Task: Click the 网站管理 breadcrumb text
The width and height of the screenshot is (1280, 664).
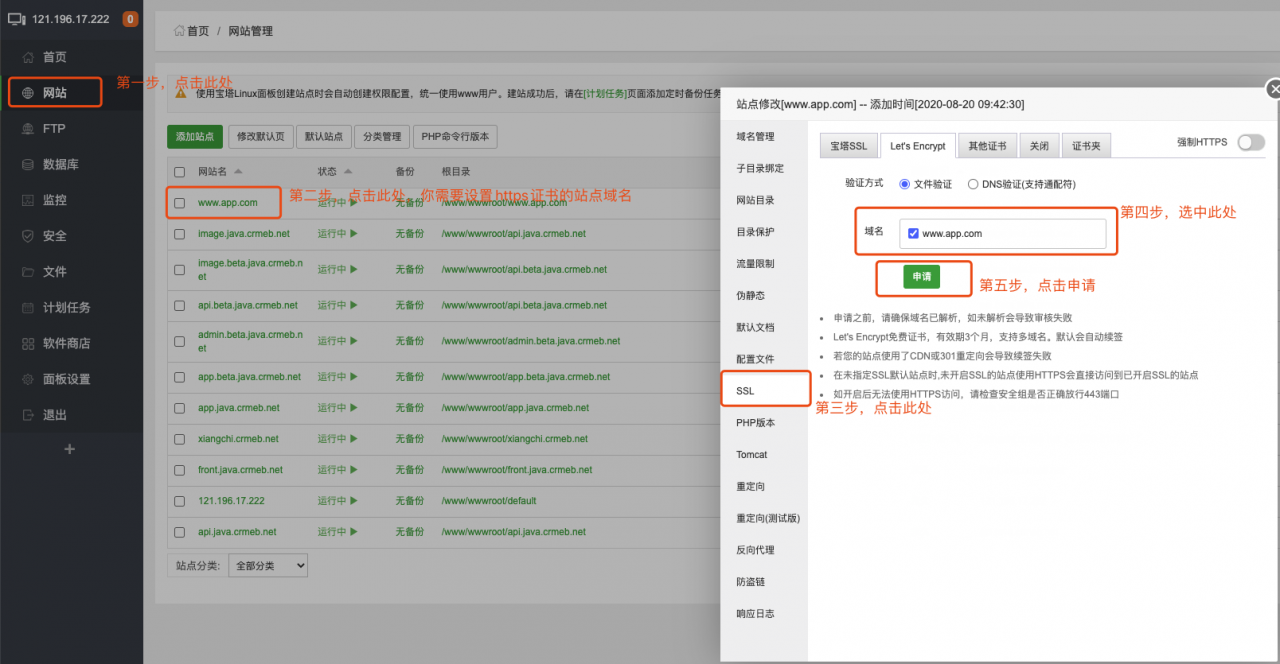Action: pos(250,31)
